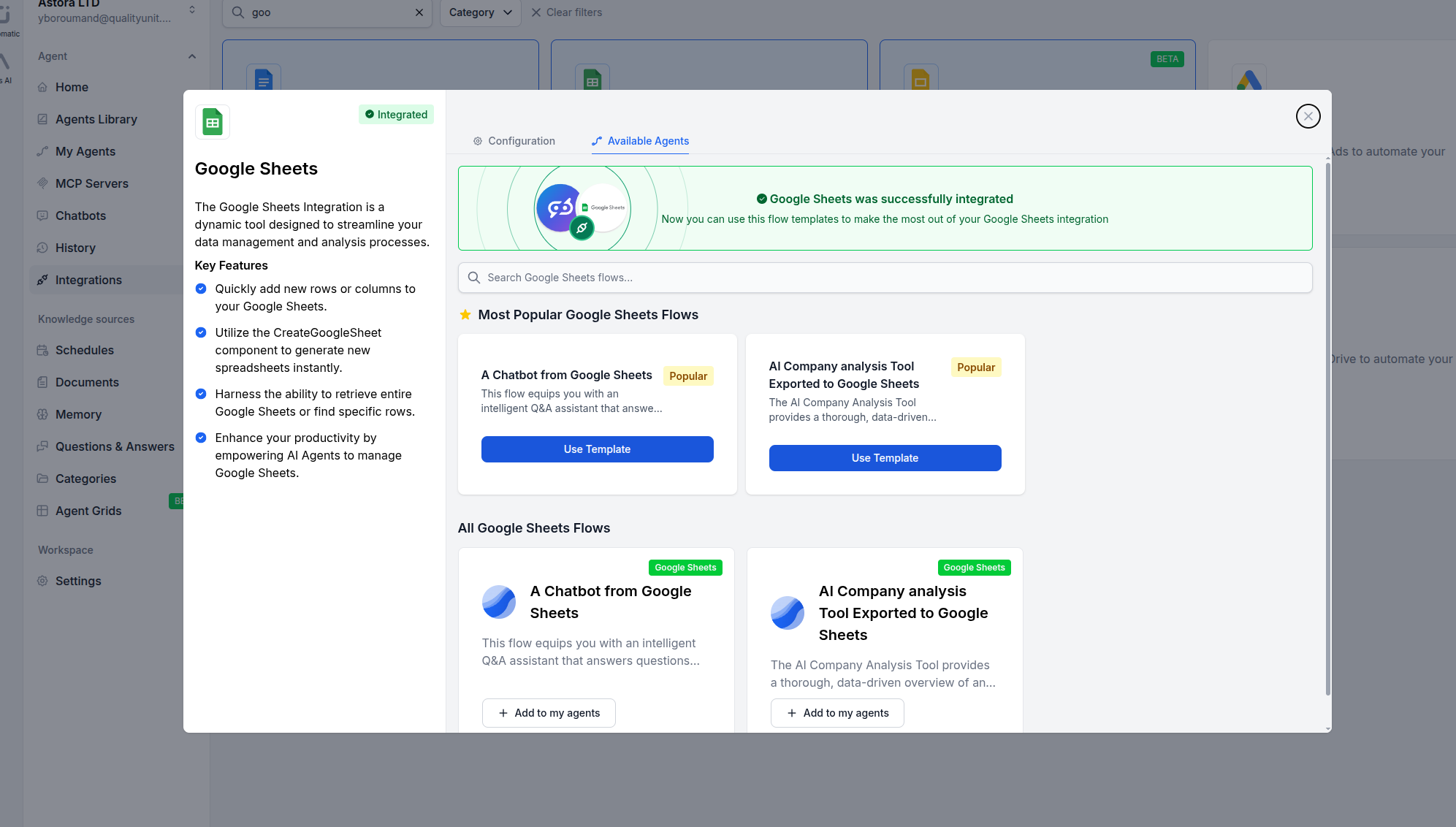1456x827 pixels.
Task: Open the Chatbots section
Action: coord(80,216)
